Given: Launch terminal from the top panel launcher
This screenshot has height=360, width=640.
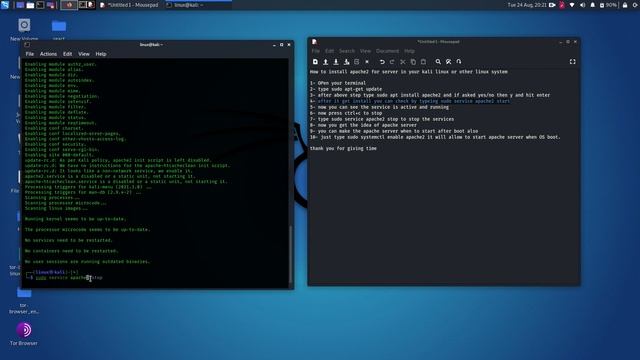Looking at the screenshot, I should 40,5.
